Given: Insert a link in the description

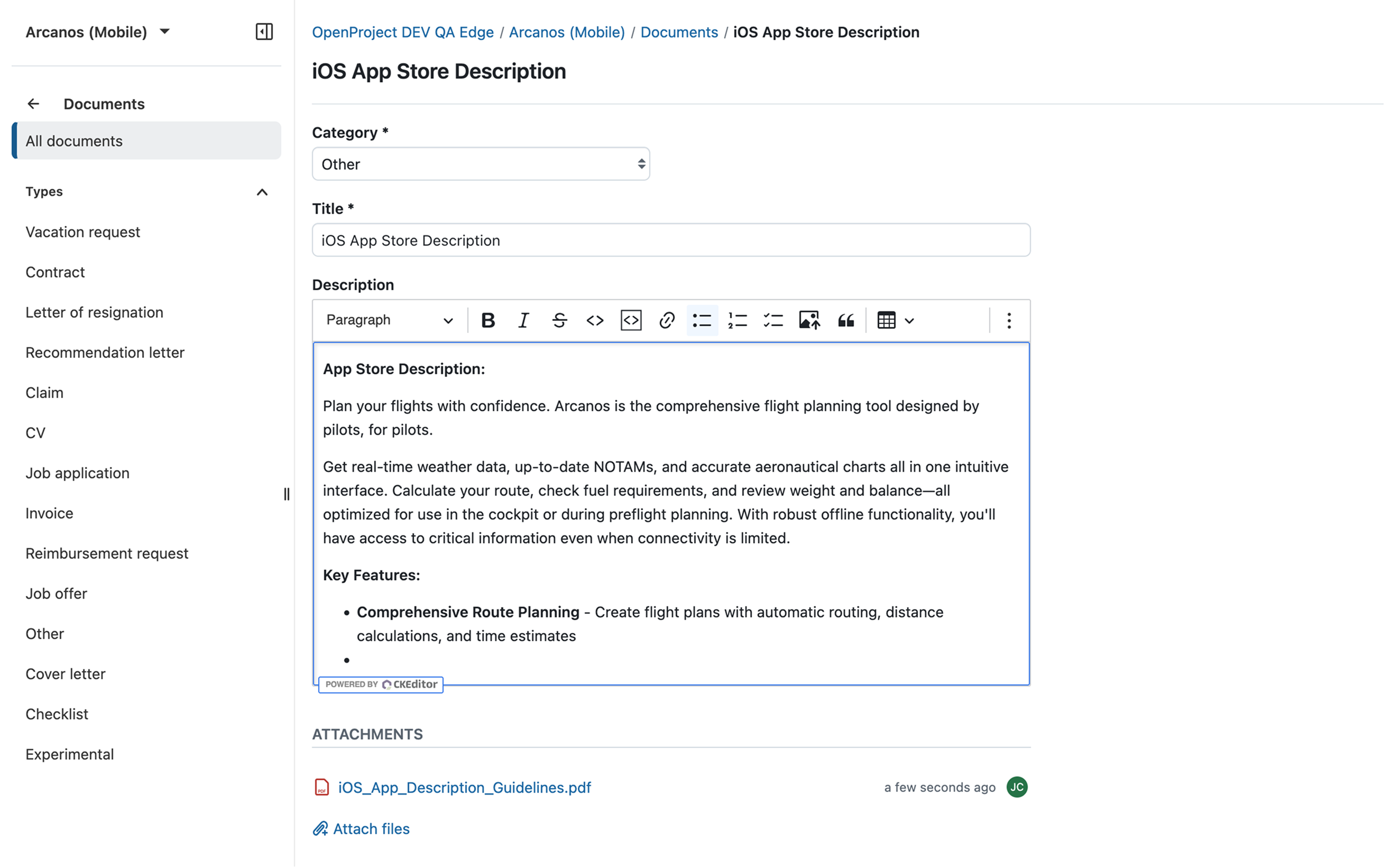Looking at the screenshot, I should pos(666,320).
